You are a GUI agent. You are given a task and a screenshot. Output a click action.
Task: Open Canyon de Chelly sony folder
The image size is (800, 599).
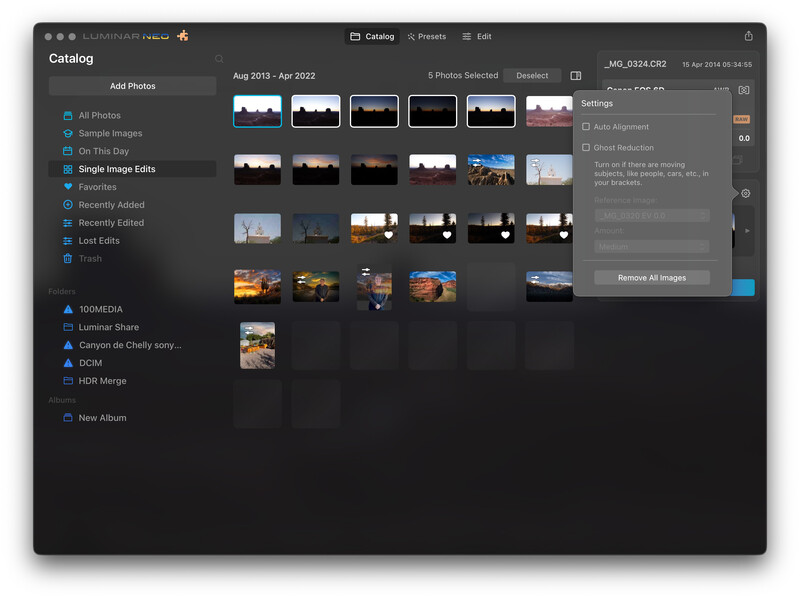pyautogui.click(x=132, y=345)
